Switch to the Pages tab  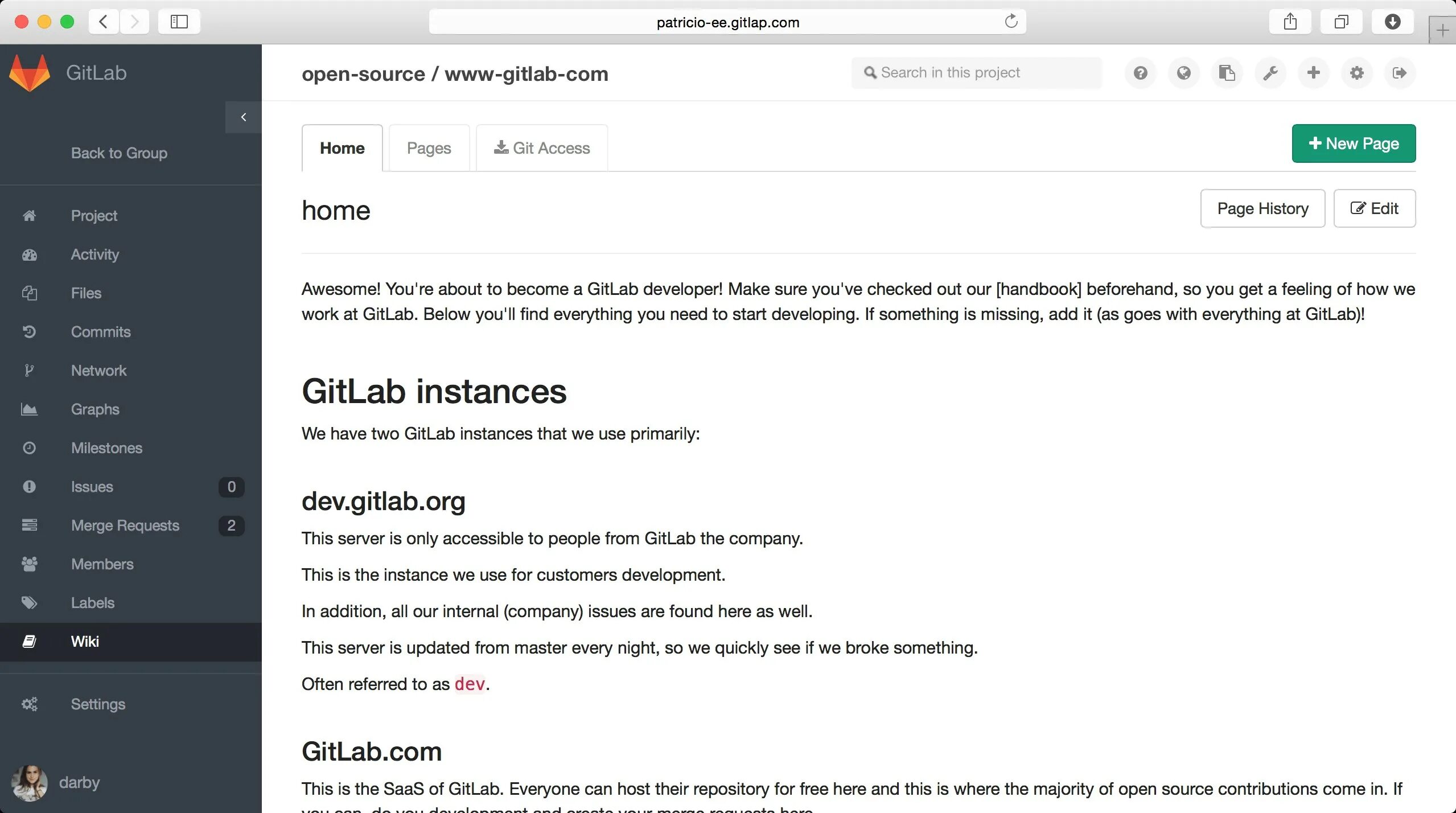point(428,148)
